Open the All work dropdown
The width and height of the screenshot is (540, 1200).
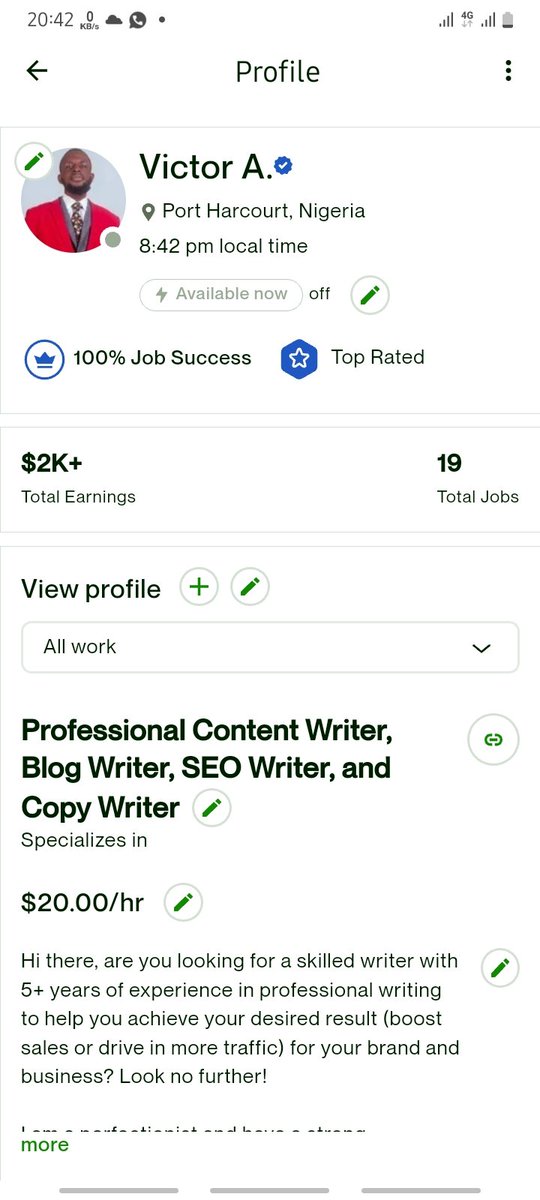point(270,647)
